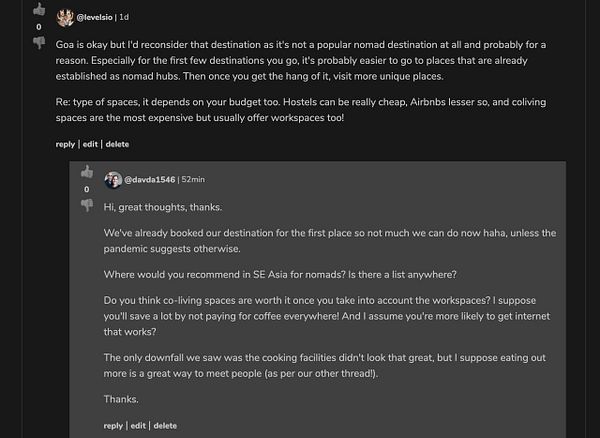The image size is (600, 438).
Task: Downvote the @davda1546 reply
Action: 87,205
